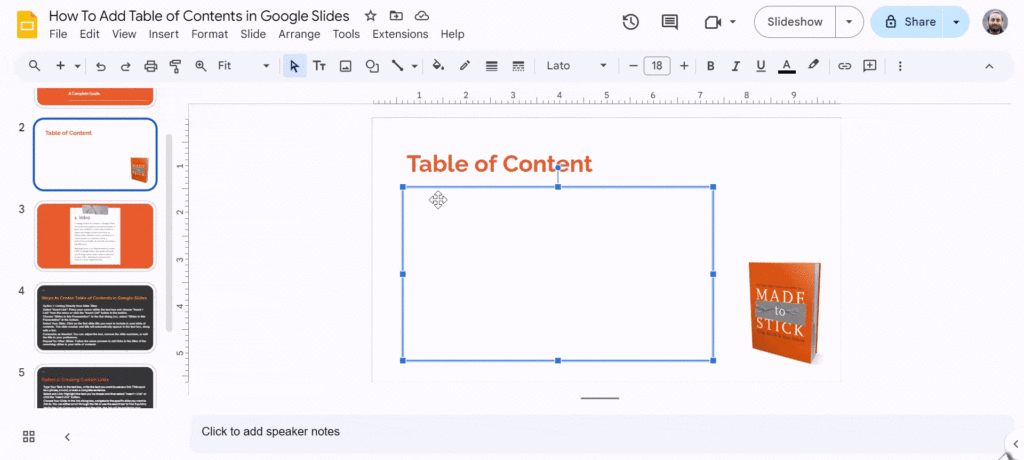Open the Arrange menu

coord(299,34)
